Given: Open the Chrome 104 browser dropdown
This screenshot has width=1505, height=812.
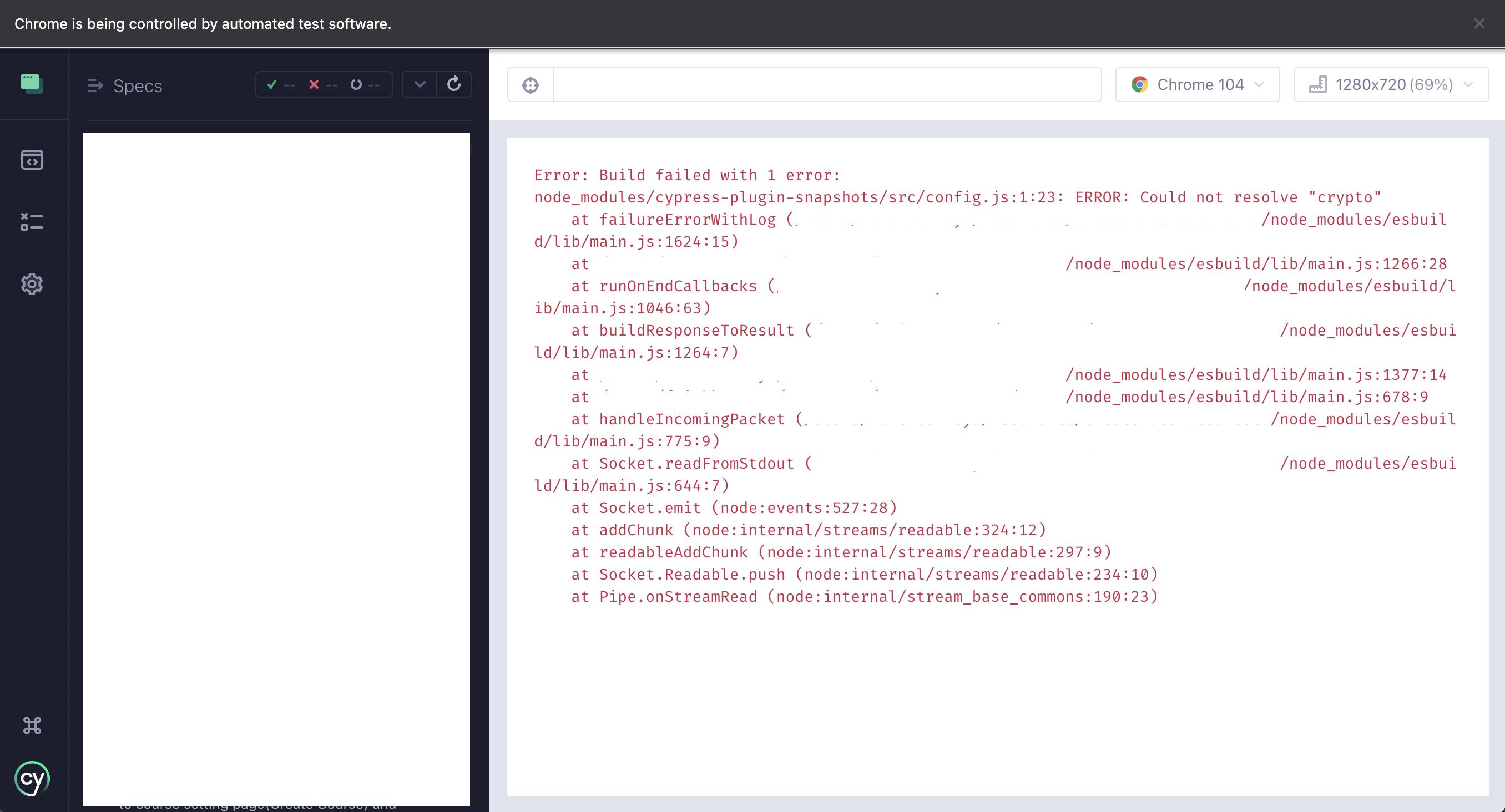Looking at the screenshot, I should click(x=1198, y=85).
